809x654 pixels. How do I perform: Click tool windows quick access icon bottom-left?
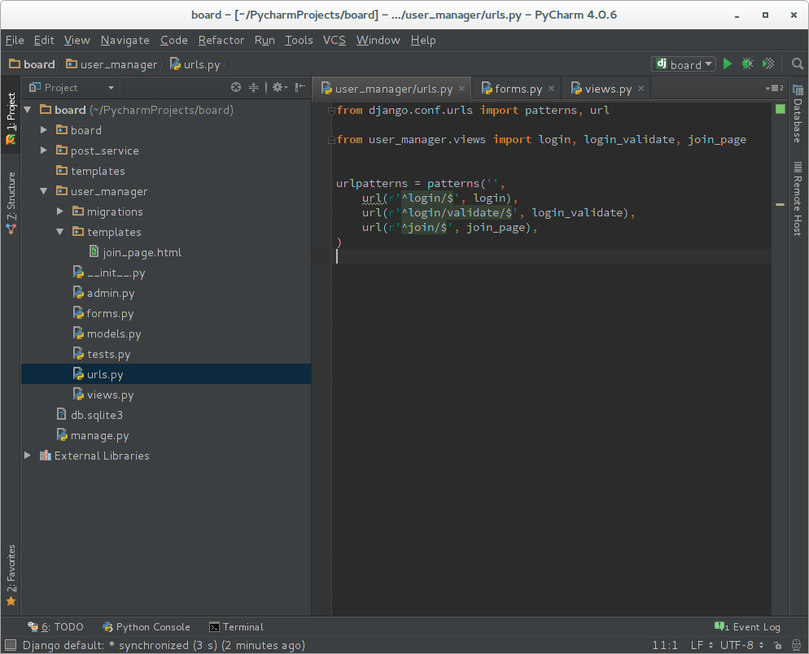pos(10,645)
